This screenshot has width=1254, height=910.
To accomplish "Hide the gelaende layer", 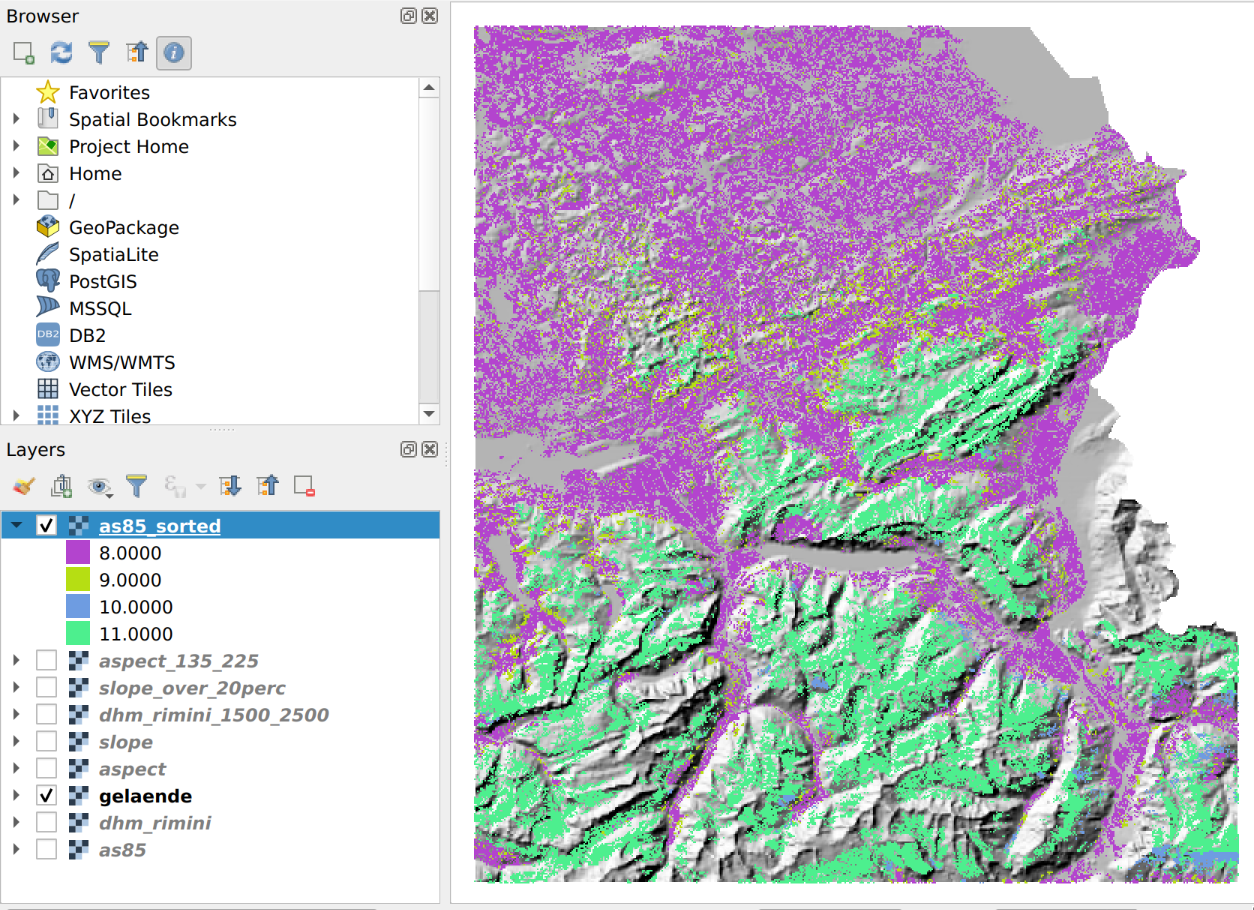I will pyautogui.click(x=46, y=796).
